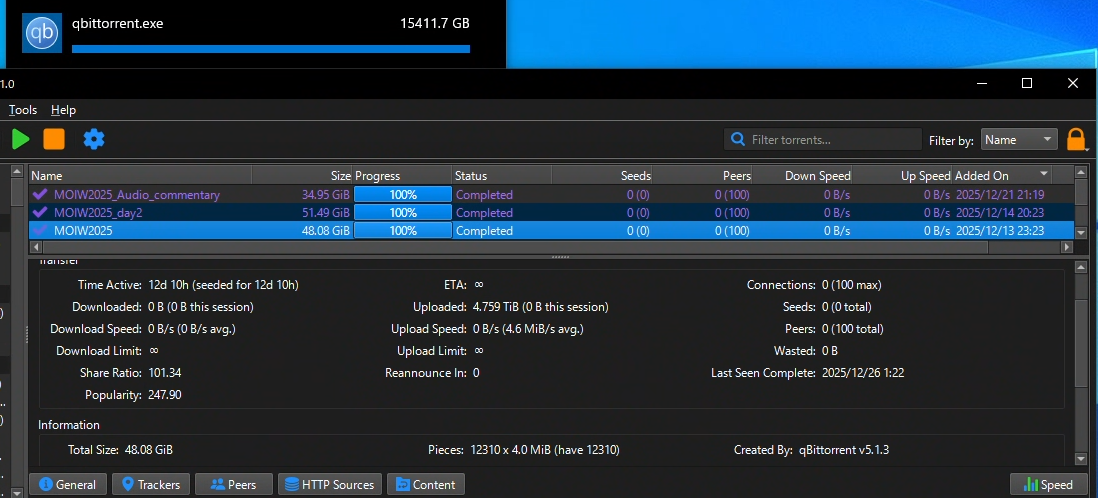Click the 2025/12/13 23:23 added date
Screen dimensions: 1098x498
click(x=1000, y=230)
